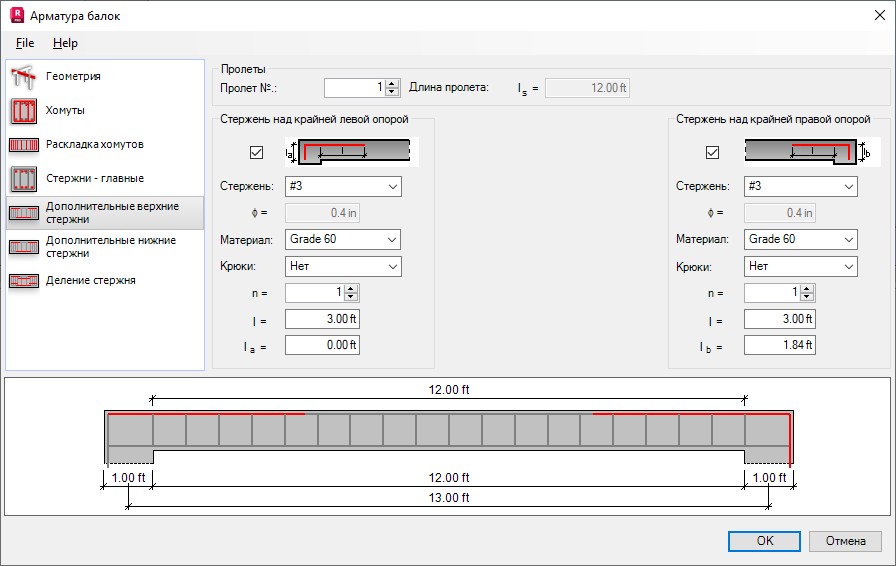Select the Деление стержня icon
Viewport: 896px width, 566px height.
(23, 281)
